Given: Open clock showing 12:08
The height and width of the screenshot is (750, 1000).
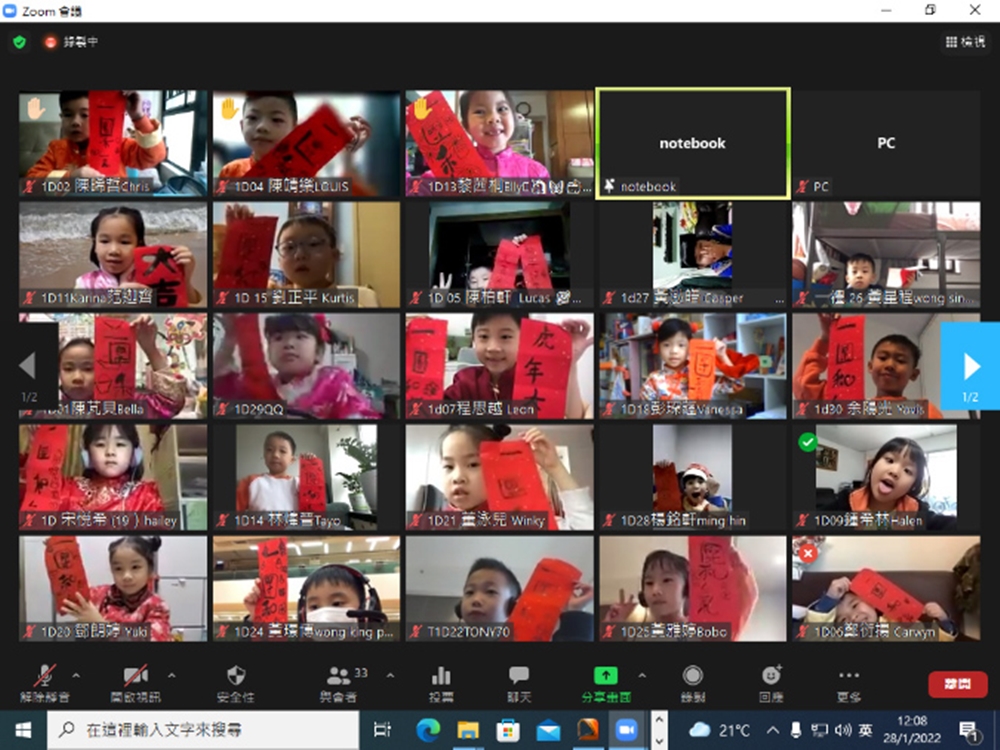Looking at the screenshot, I should click(912, 730).
